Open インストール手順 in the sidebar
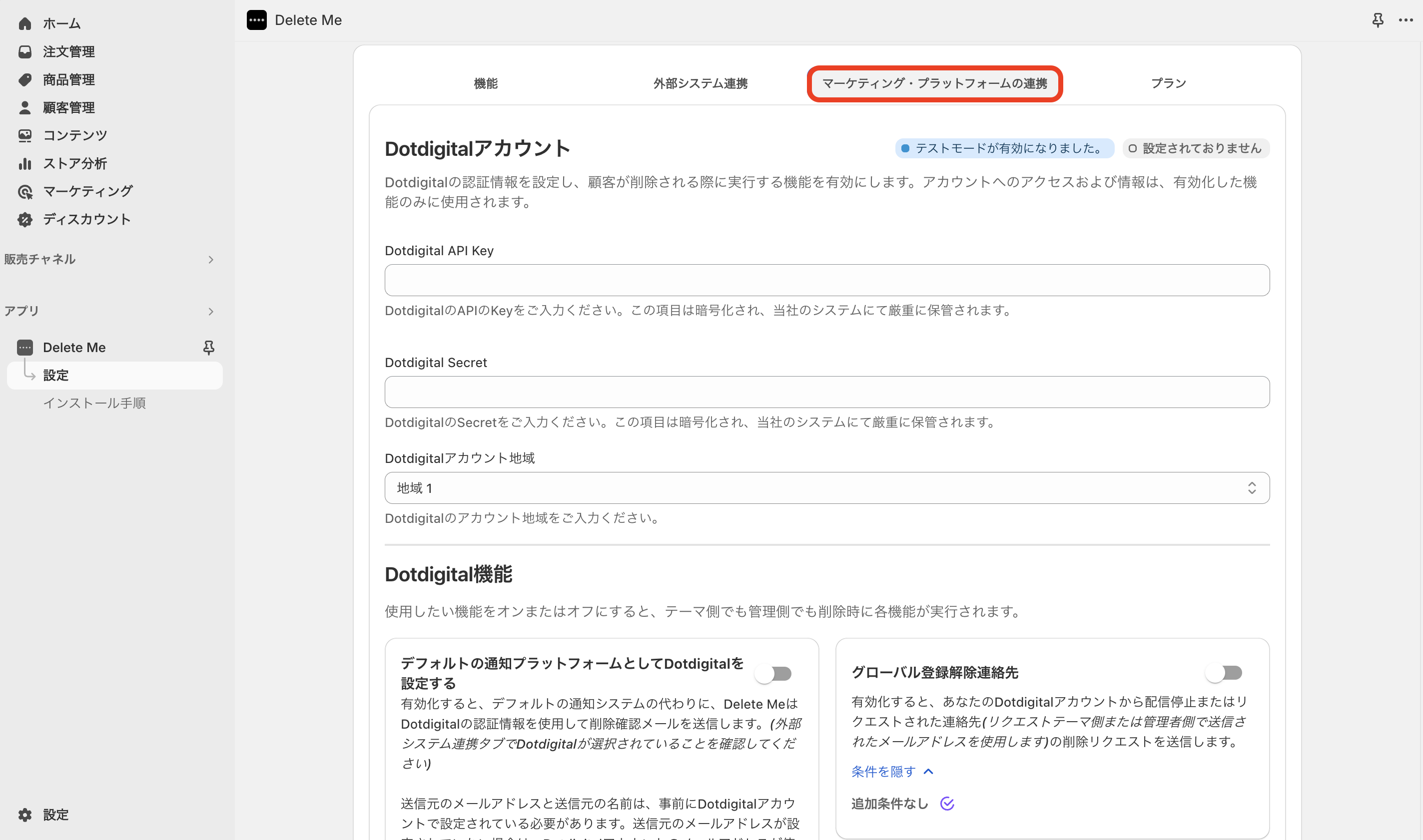 pos(94,403)
